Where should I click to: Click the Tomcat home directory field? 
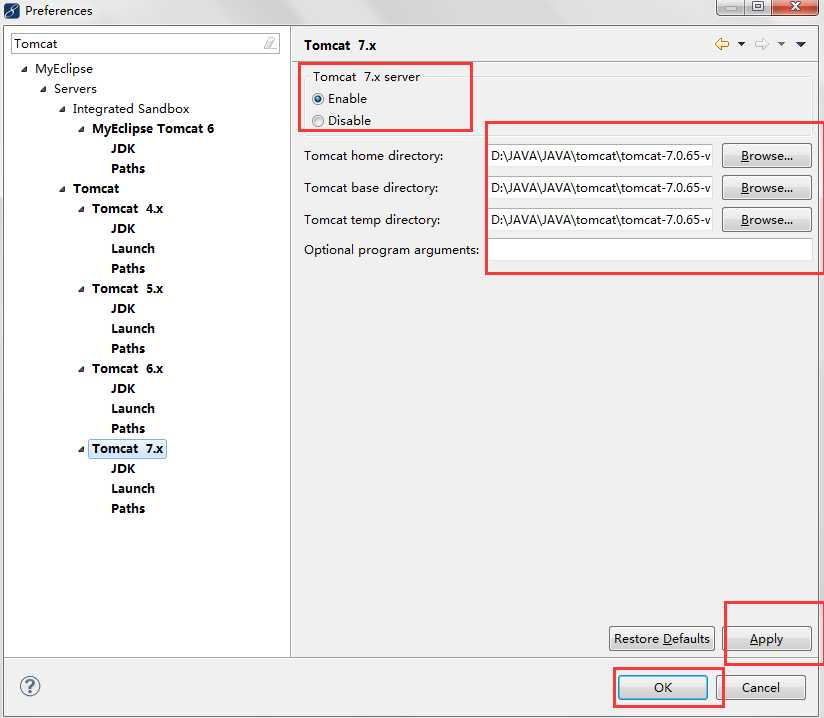(x=600, y=156)
